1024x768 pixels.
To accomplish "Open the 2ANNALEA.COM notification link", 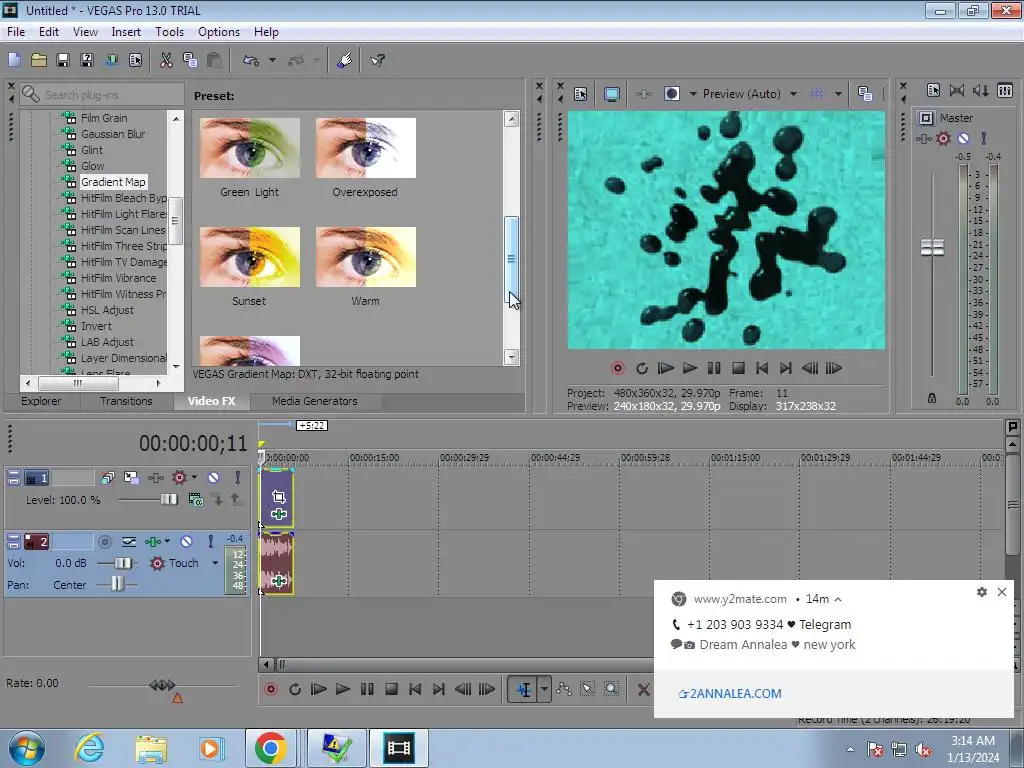I will click(x=730, y=694).
